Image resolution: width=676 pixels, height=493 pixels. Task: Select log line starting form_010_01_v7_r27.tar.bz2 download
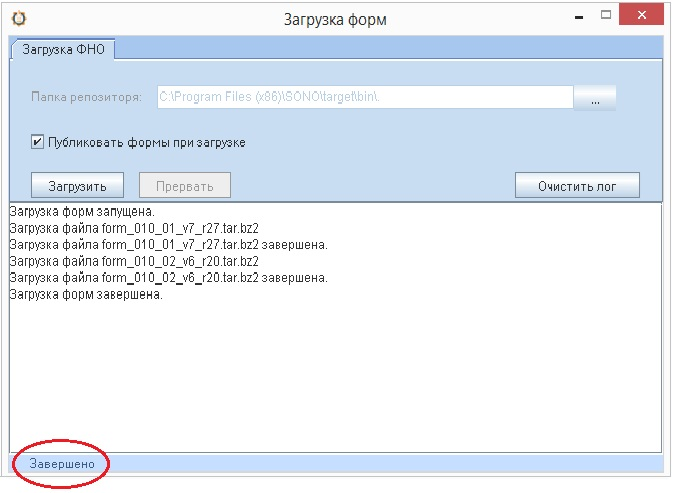134,228
